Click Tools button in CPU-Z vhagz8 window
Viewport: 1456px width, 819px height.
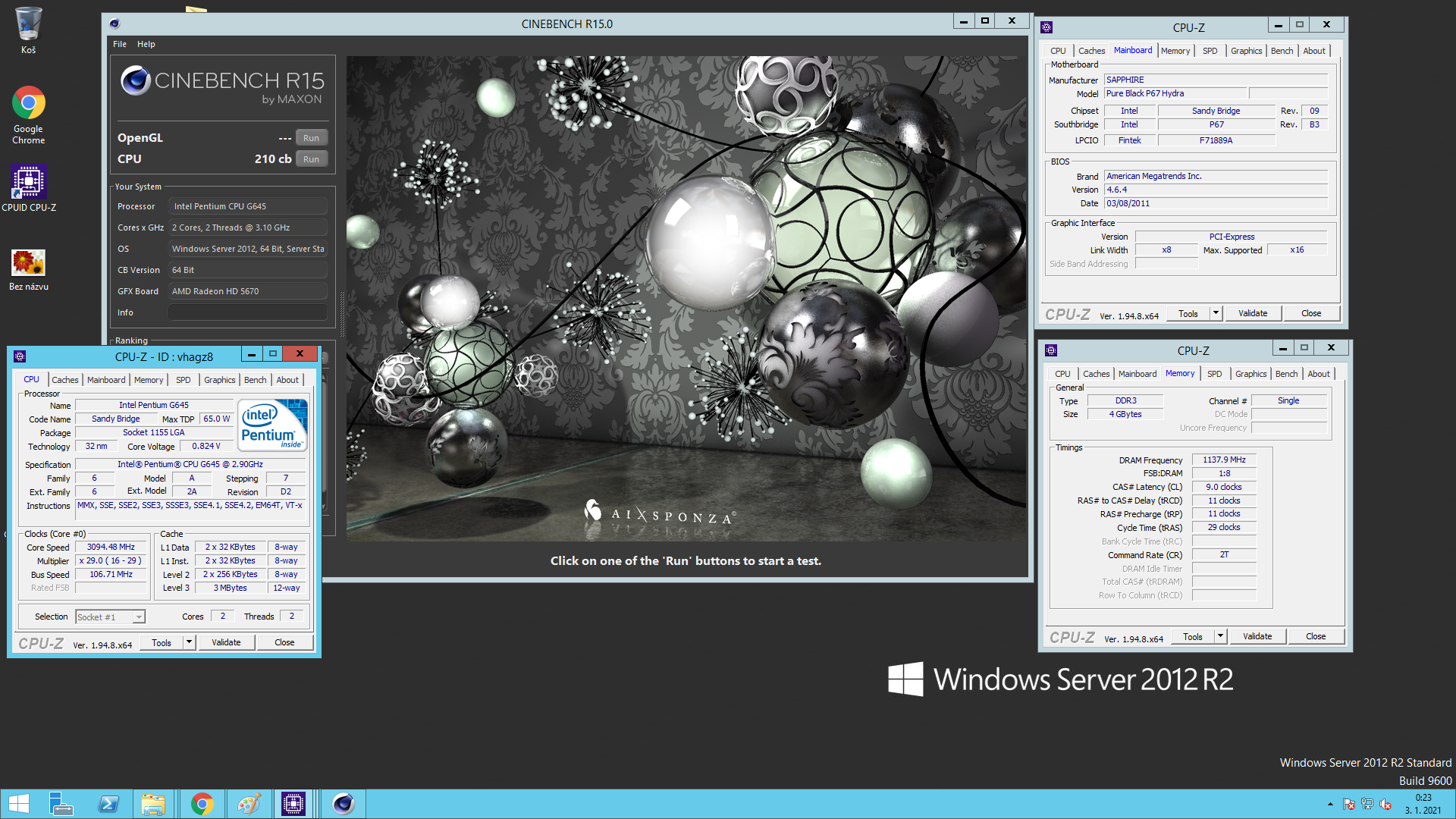click(162, 642)
